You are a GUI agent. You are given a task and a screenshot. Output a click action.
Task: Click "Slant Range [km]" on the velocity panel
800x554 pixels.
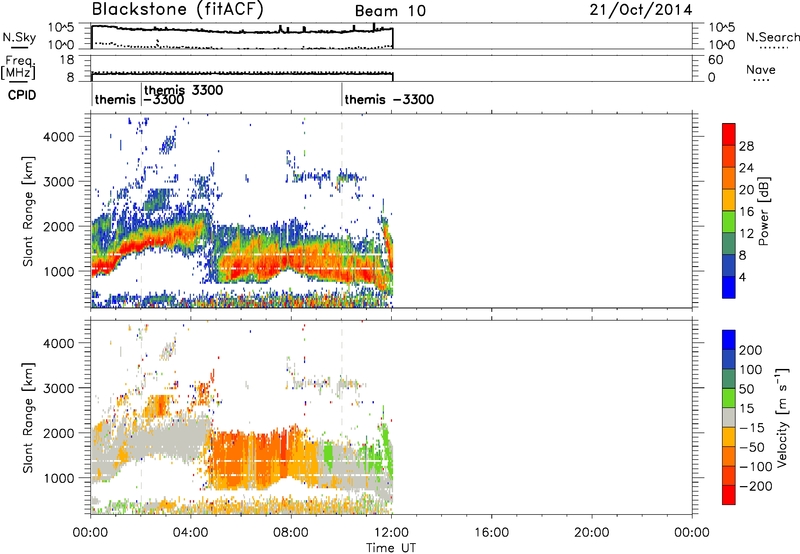[28, 418]
